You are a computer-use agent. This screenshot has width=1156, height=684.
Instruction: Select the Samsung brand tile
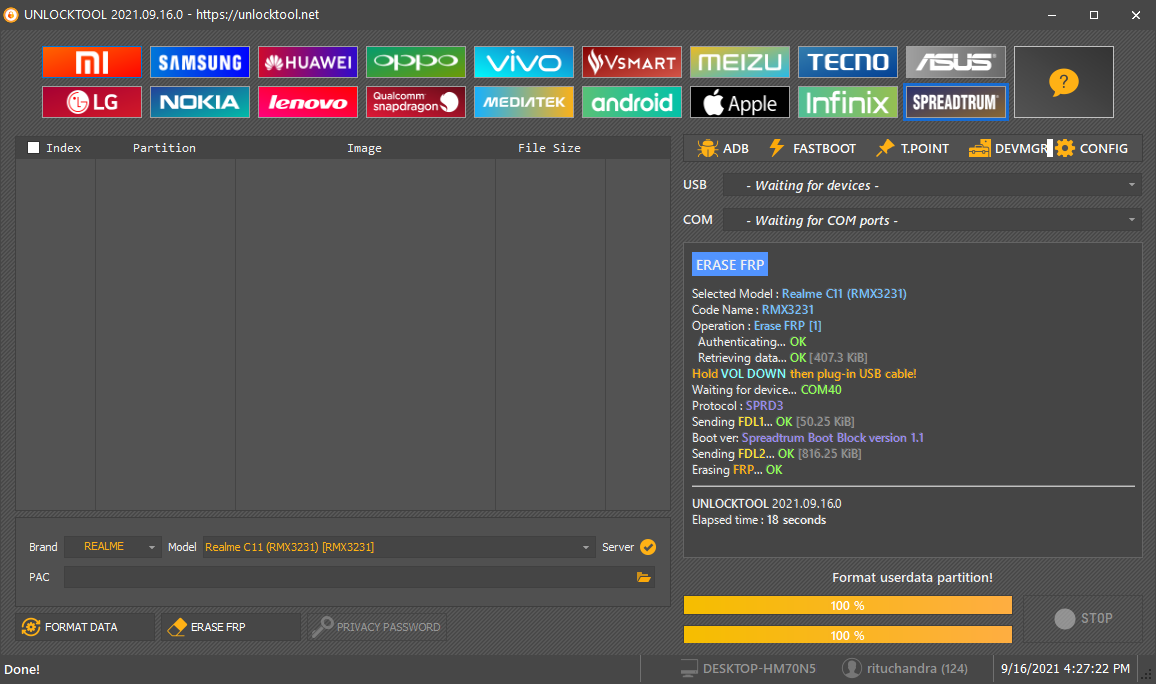coord(200,62)
